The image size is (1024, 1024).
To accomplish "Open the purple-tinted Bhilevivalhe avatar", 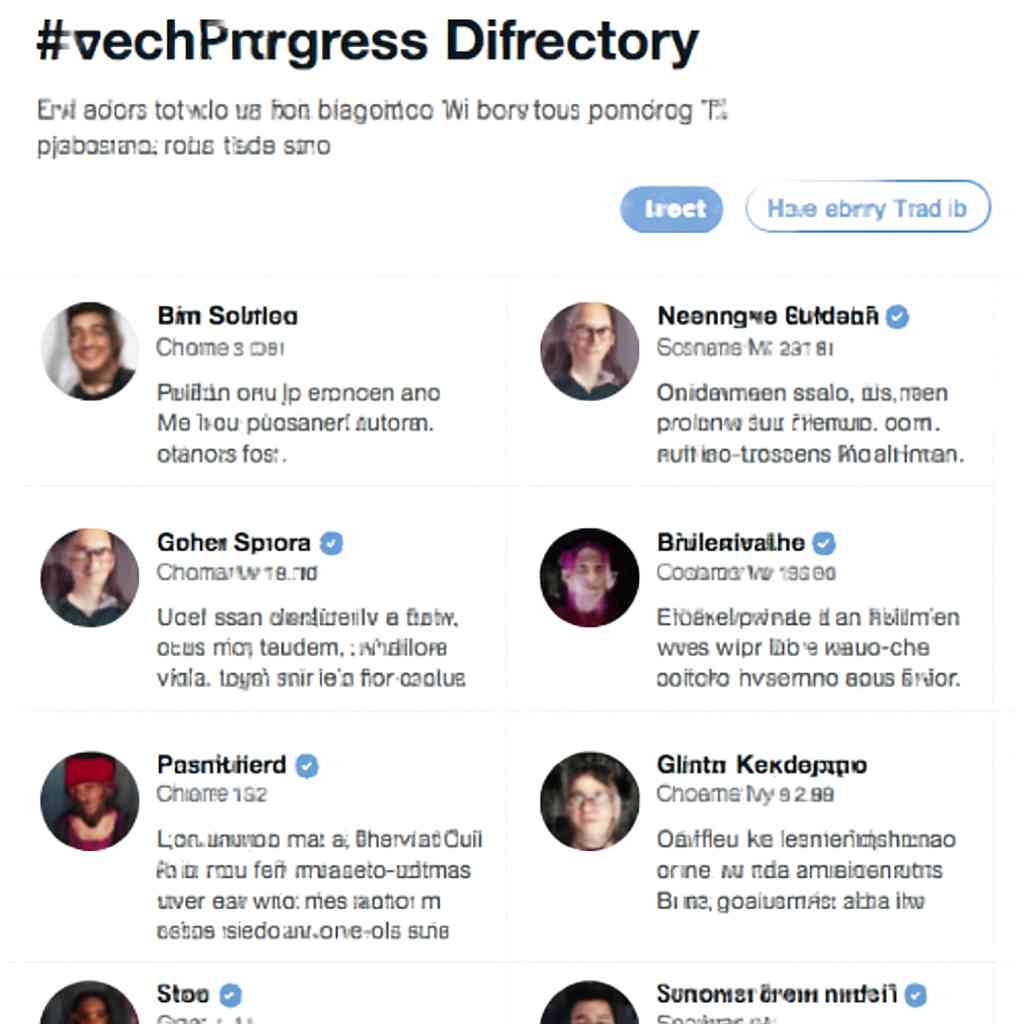I will 589,577.
